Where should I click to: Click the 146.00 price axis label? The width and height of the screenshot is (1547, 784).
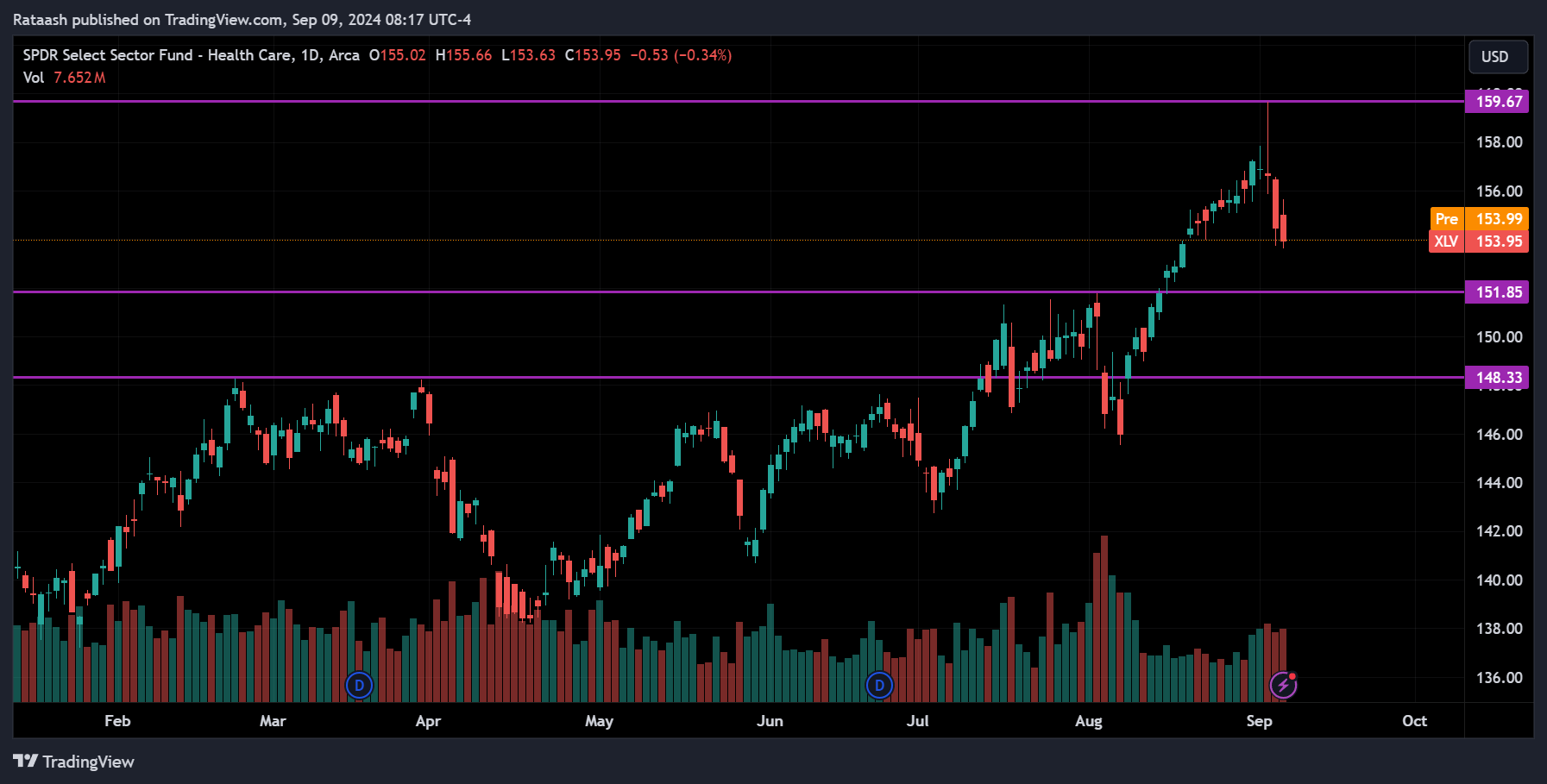coord(1499,435)
